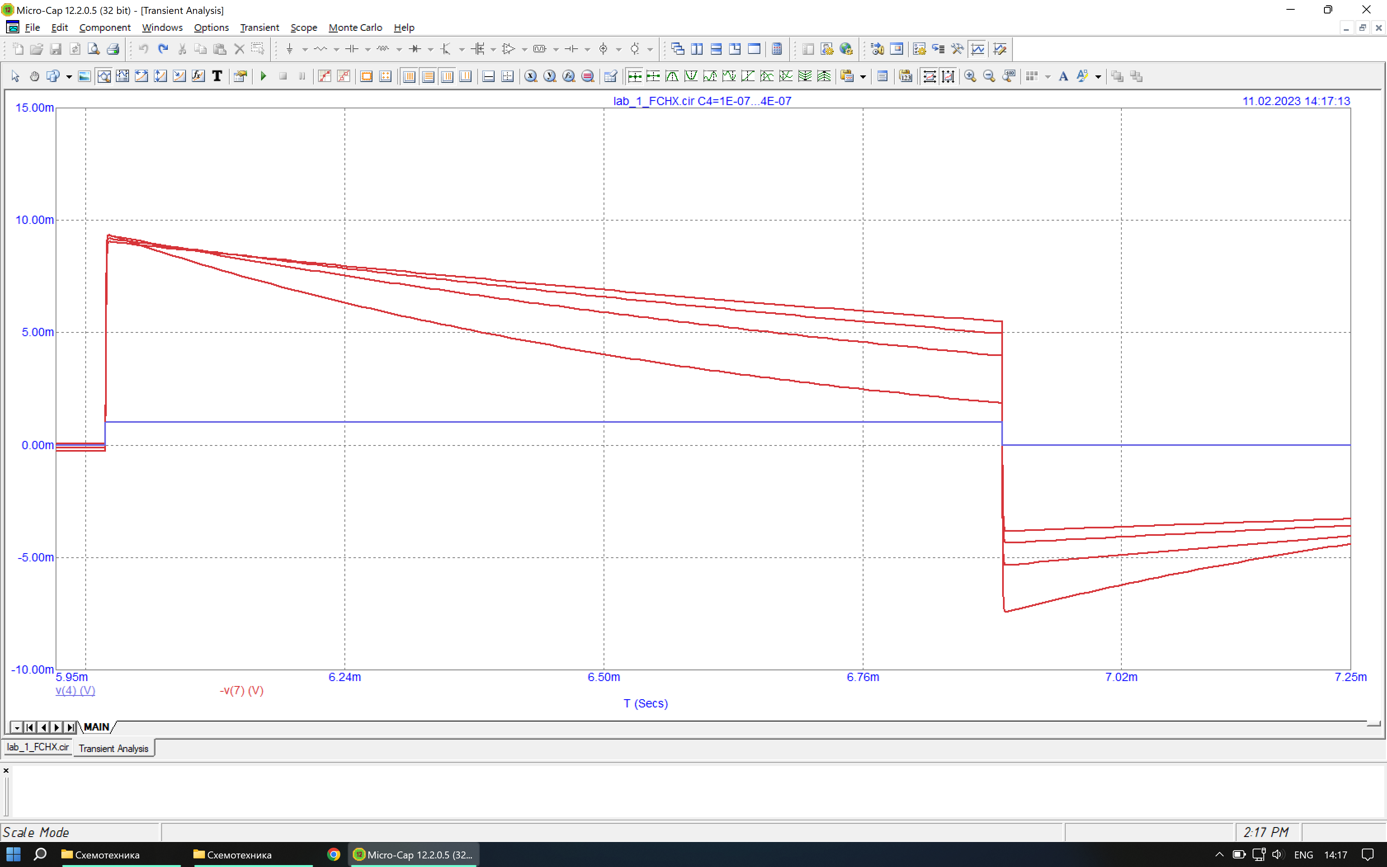Toggle the red Data Points button
The width and height of the screenshot is (1387, 867).
325,76
